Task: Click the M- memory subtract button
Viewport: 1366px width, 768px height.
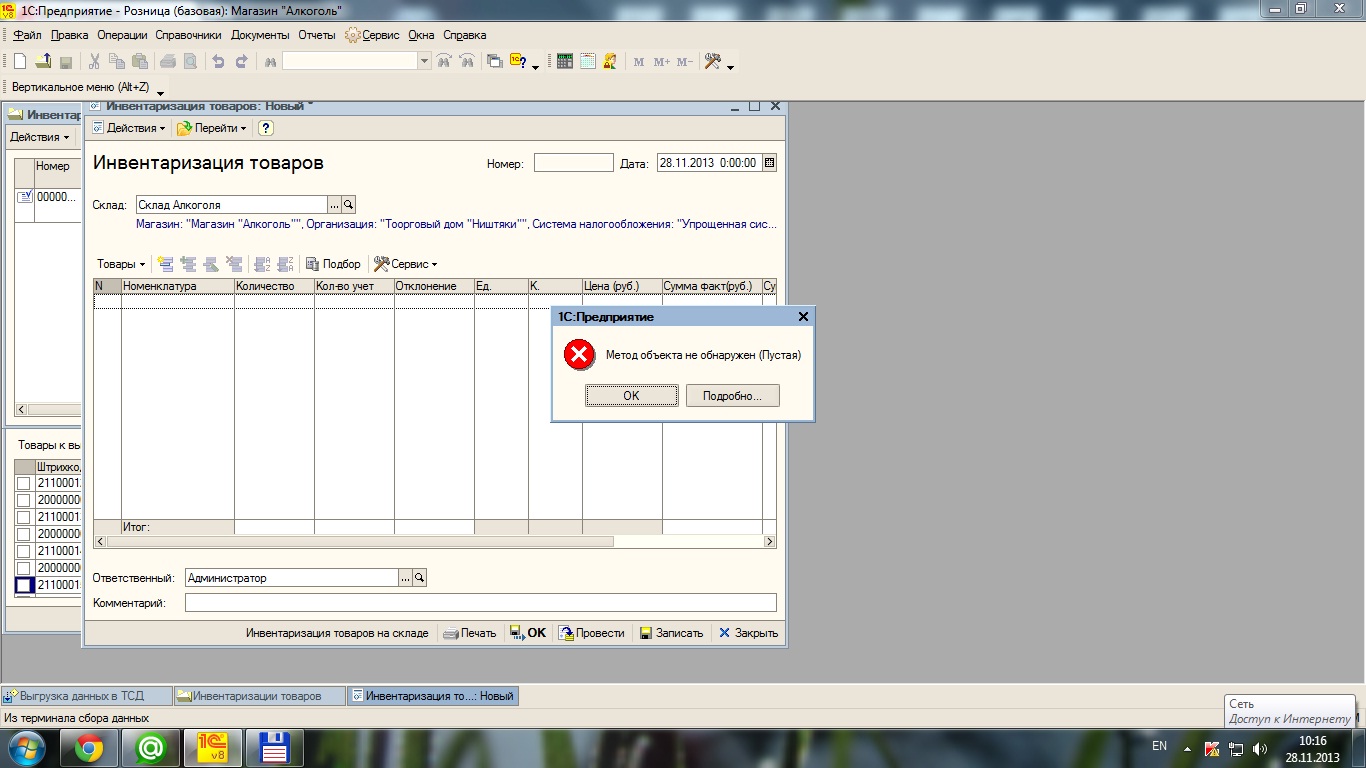Action: 685,62
